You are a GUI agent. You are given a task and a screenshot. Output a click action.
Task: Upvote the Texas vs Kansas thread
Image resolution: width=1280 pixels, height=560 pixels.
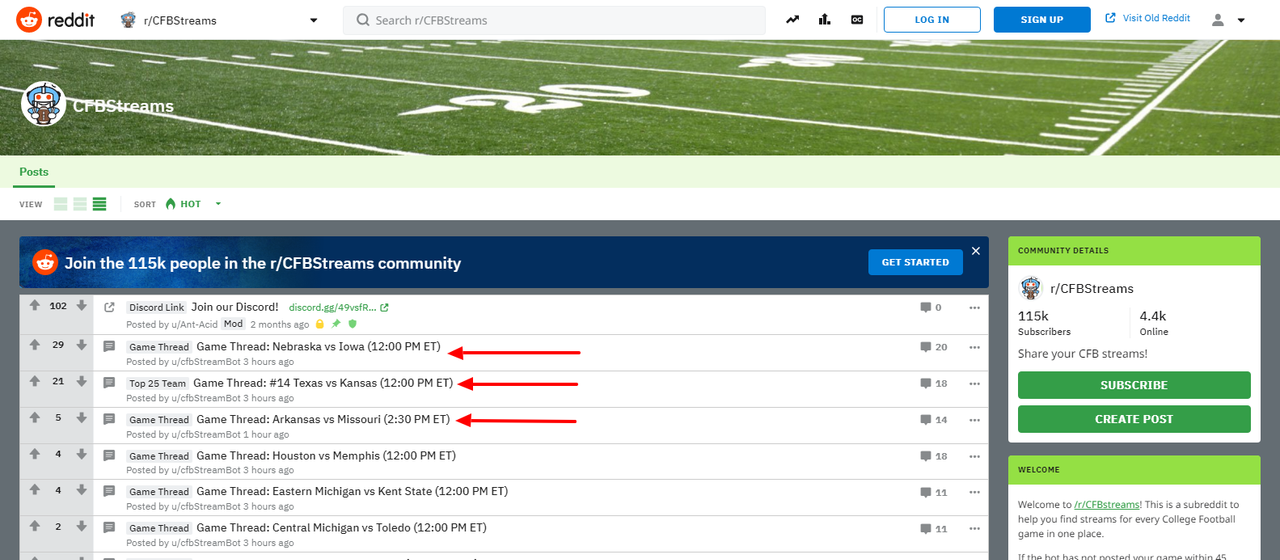tap(35, 381)
